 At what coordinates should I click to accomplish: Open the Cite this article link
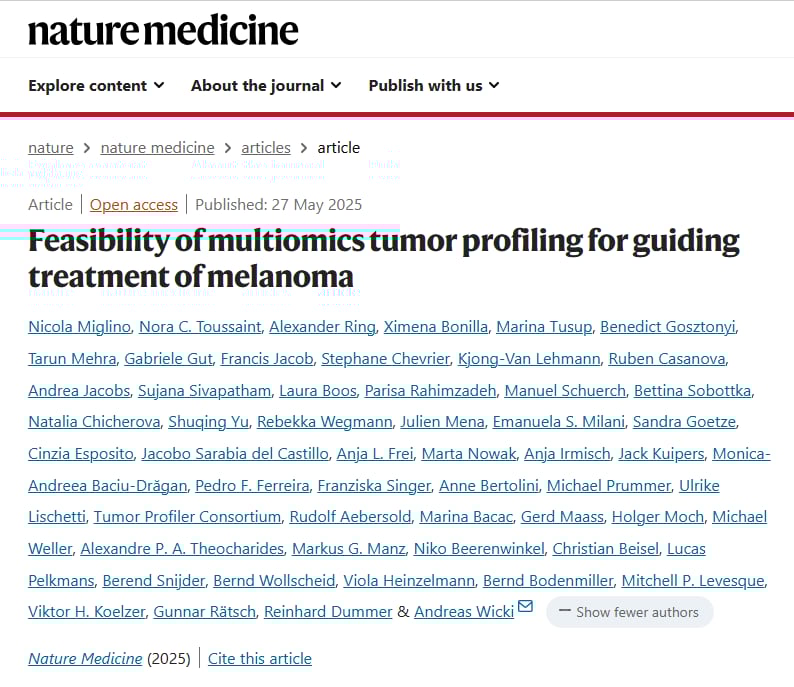click(x=260, y=658)
